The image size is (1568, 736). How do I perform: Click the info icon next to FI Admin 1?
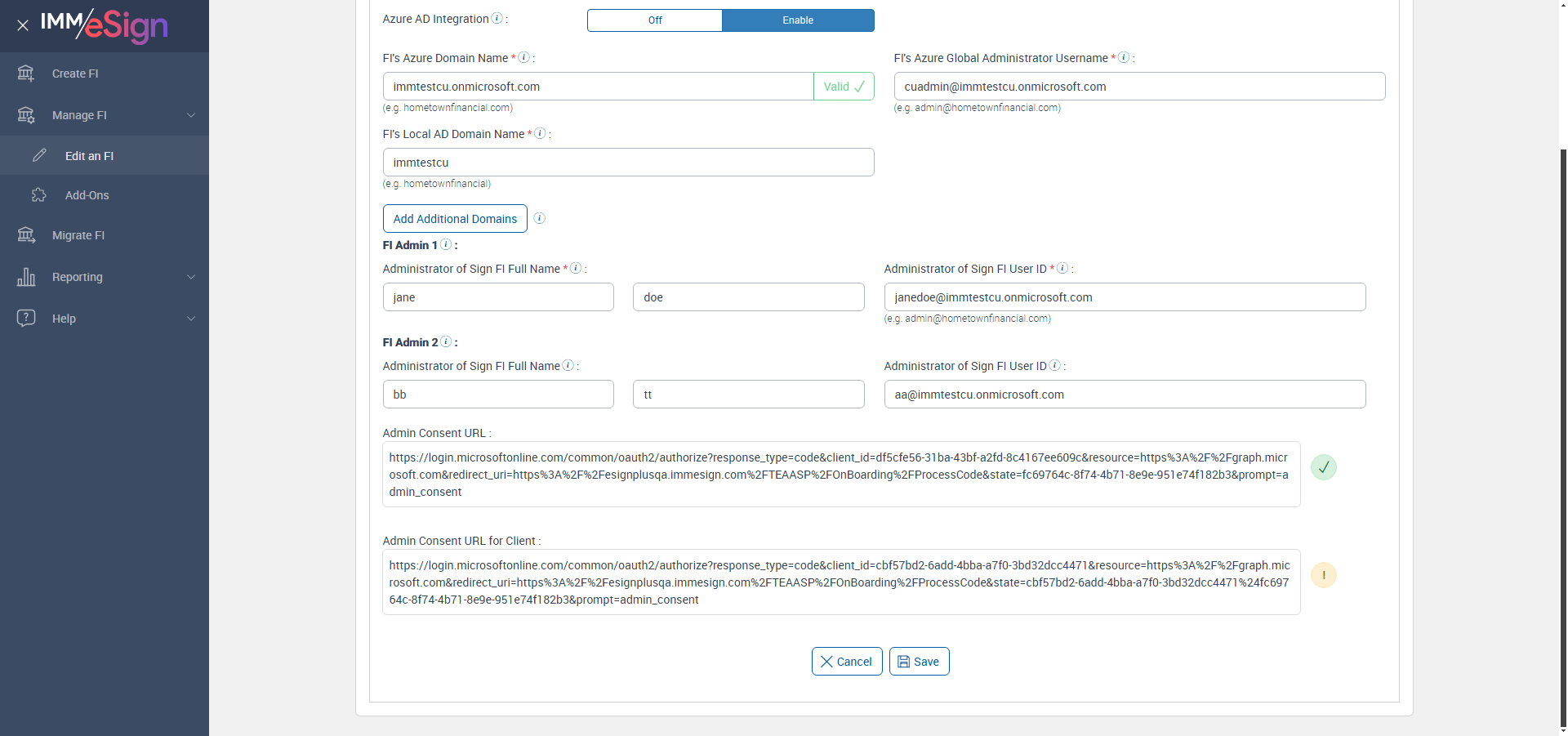tap(446, 245)
